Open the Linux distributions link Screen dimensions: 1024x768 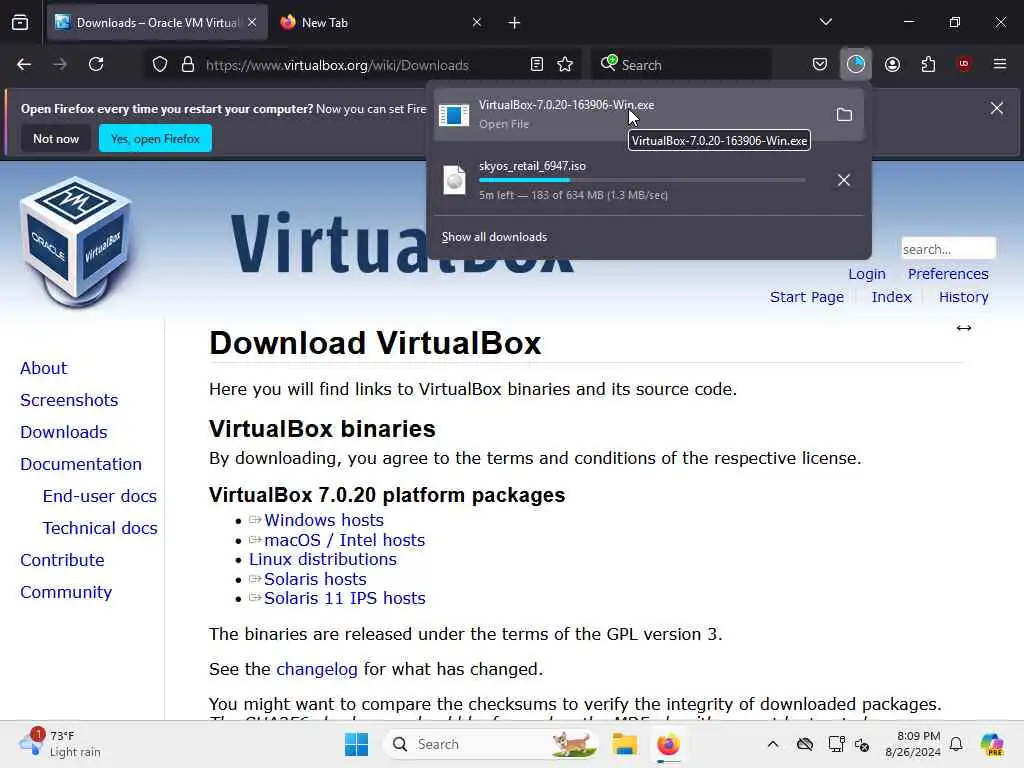coord(323,560)
